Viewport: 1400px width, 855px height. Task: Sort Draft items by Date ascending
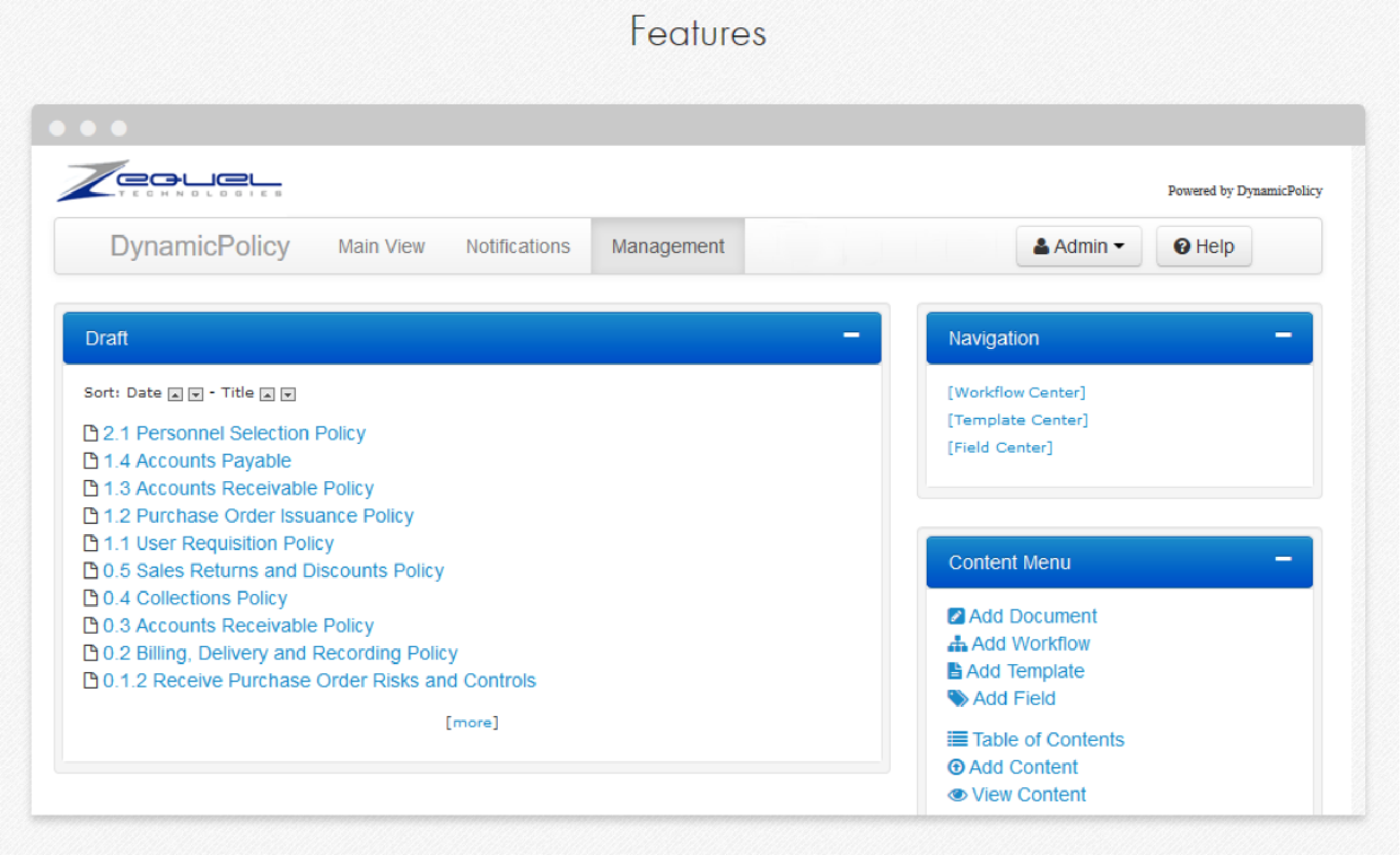tap(175, 394)
